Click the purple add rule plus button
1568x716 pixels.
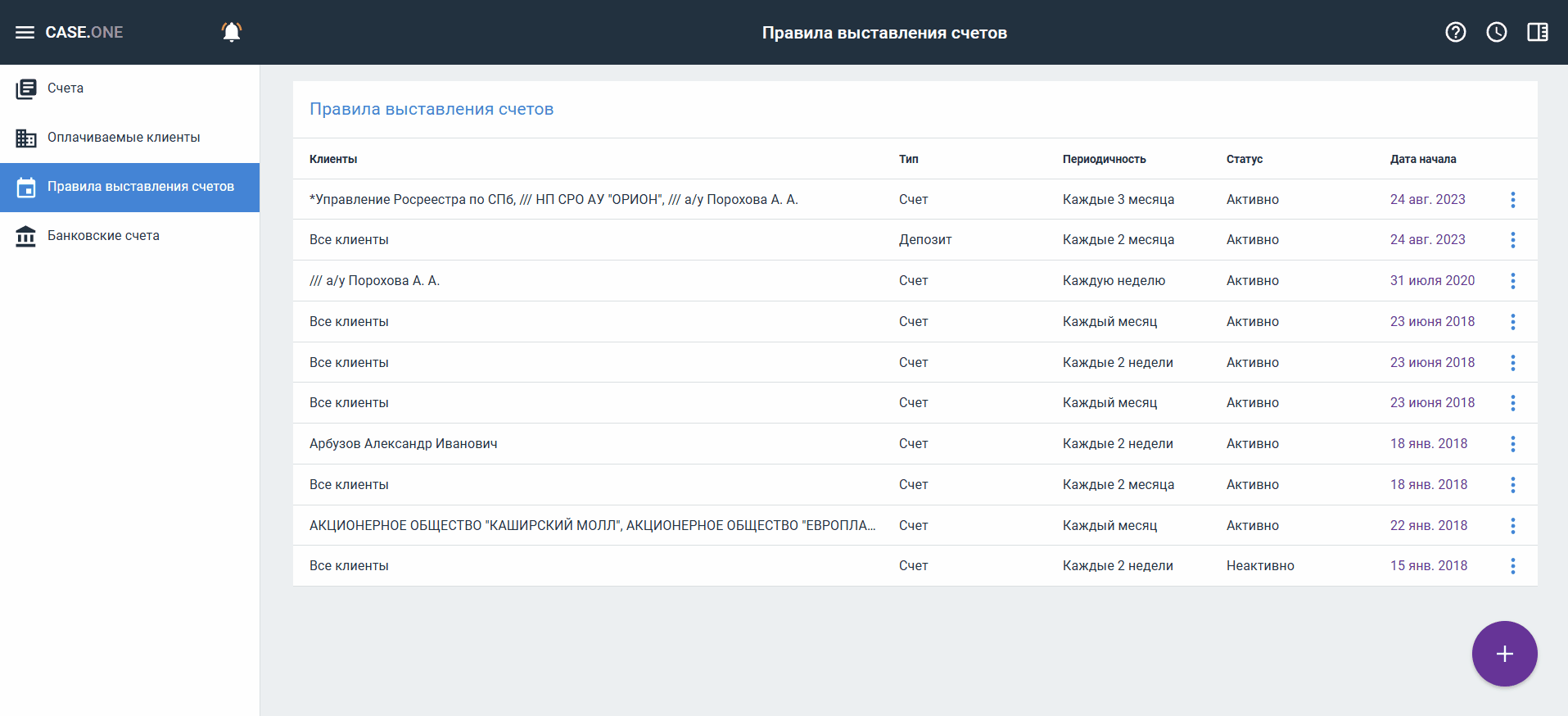[x=1504, y=654]
